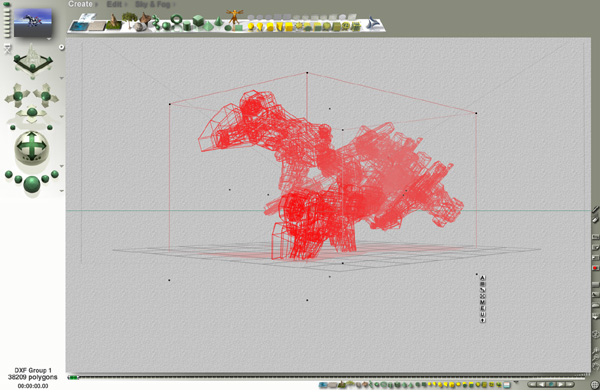Image resolution: width=600 pixels, height=390 pixels.
Task: Open the triangle after the bottom mini palette
Action: click(x=516, y=382)
